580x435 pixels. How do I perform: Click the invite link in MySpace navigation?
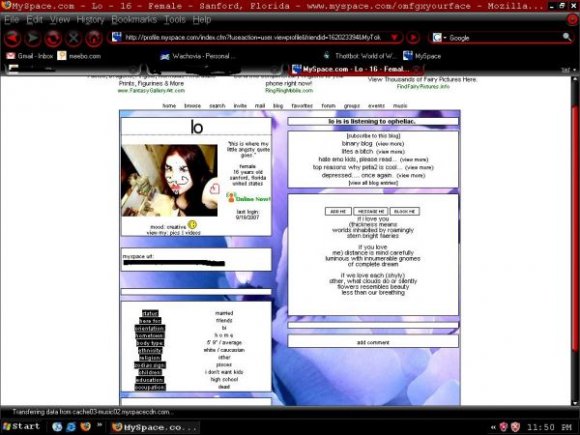tap(240, 106)
